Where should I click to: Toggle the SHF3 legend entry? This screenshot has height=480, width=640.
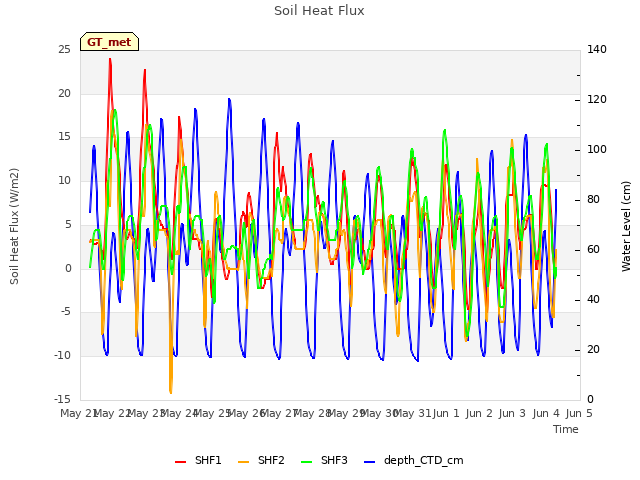(324, 460)
